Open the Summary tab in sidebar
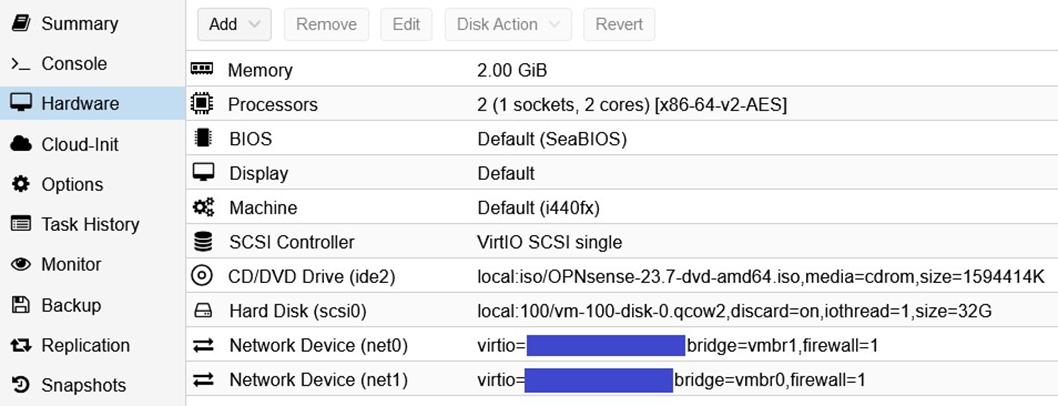This screenshot has width=1058, height=406. click(x=79, y=23)
